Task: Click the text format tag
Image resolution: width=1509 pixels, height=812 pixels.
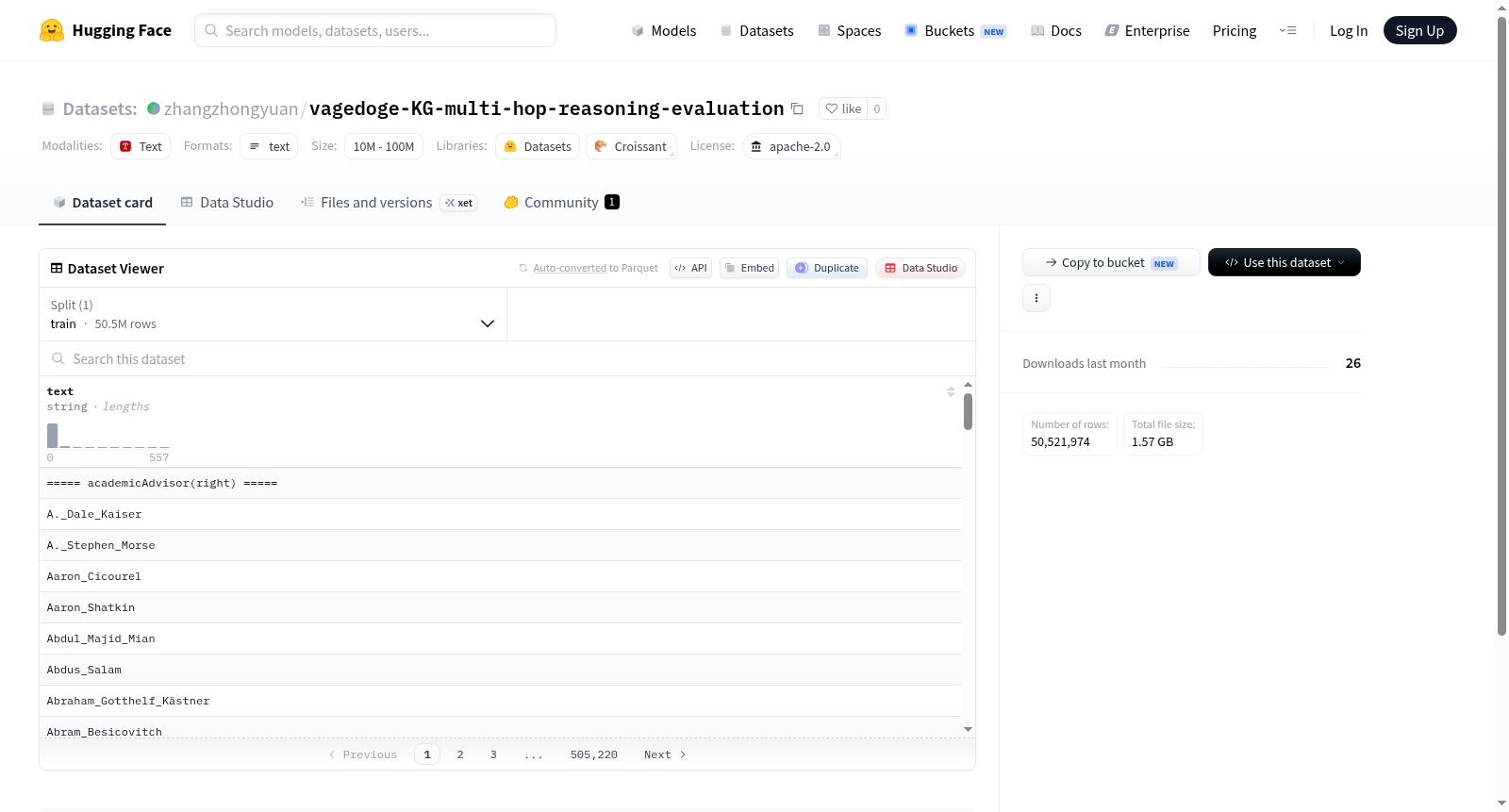Action: pos(269,146)
